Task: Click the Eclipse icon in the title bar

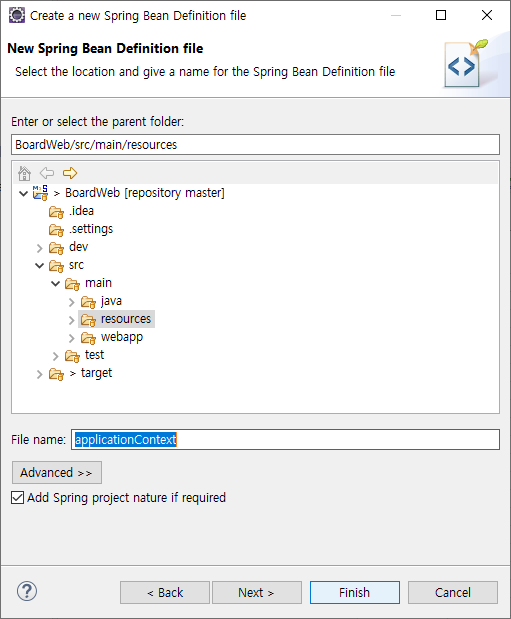Action: click(17, 15)
